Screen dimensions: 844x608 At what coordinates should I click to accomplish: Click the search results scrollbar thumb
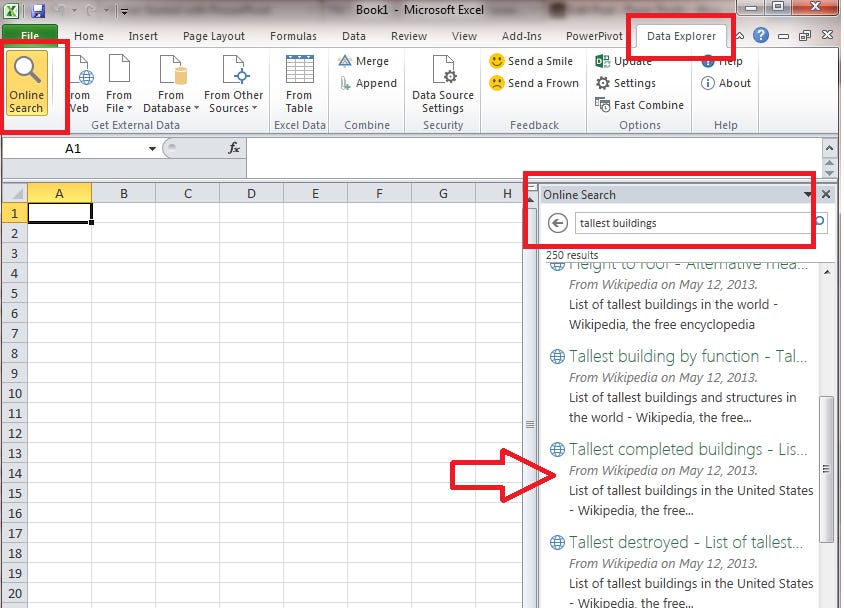pos(826,469)
